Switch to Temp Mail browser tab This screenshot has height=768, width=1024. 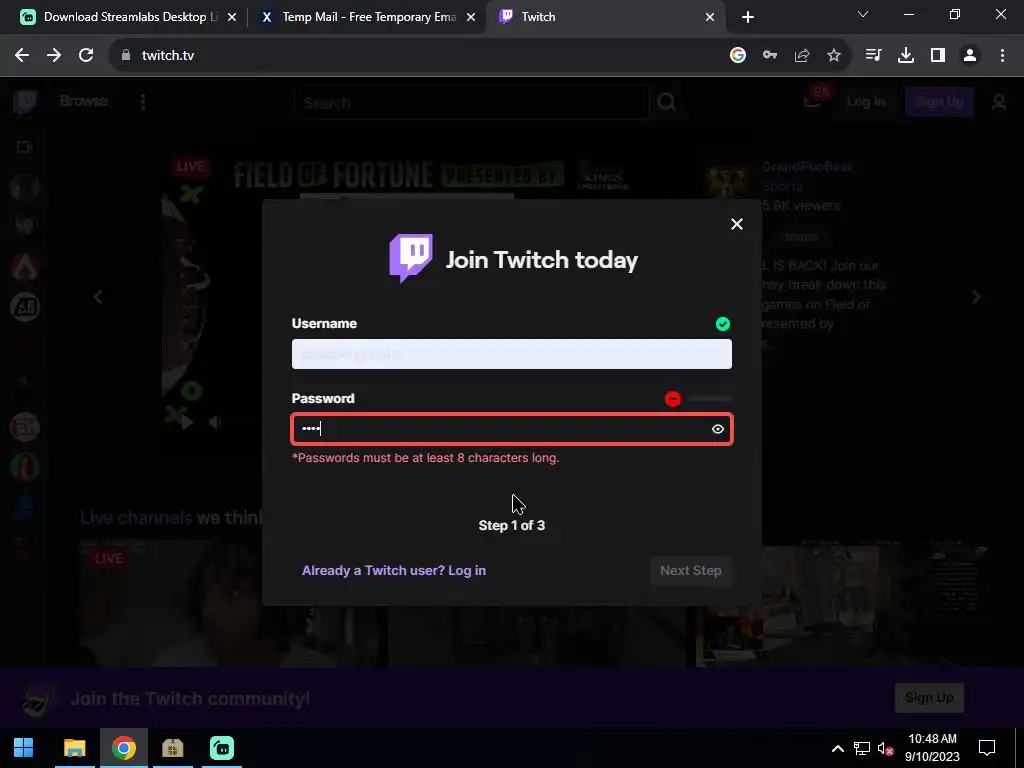[369, 17]
